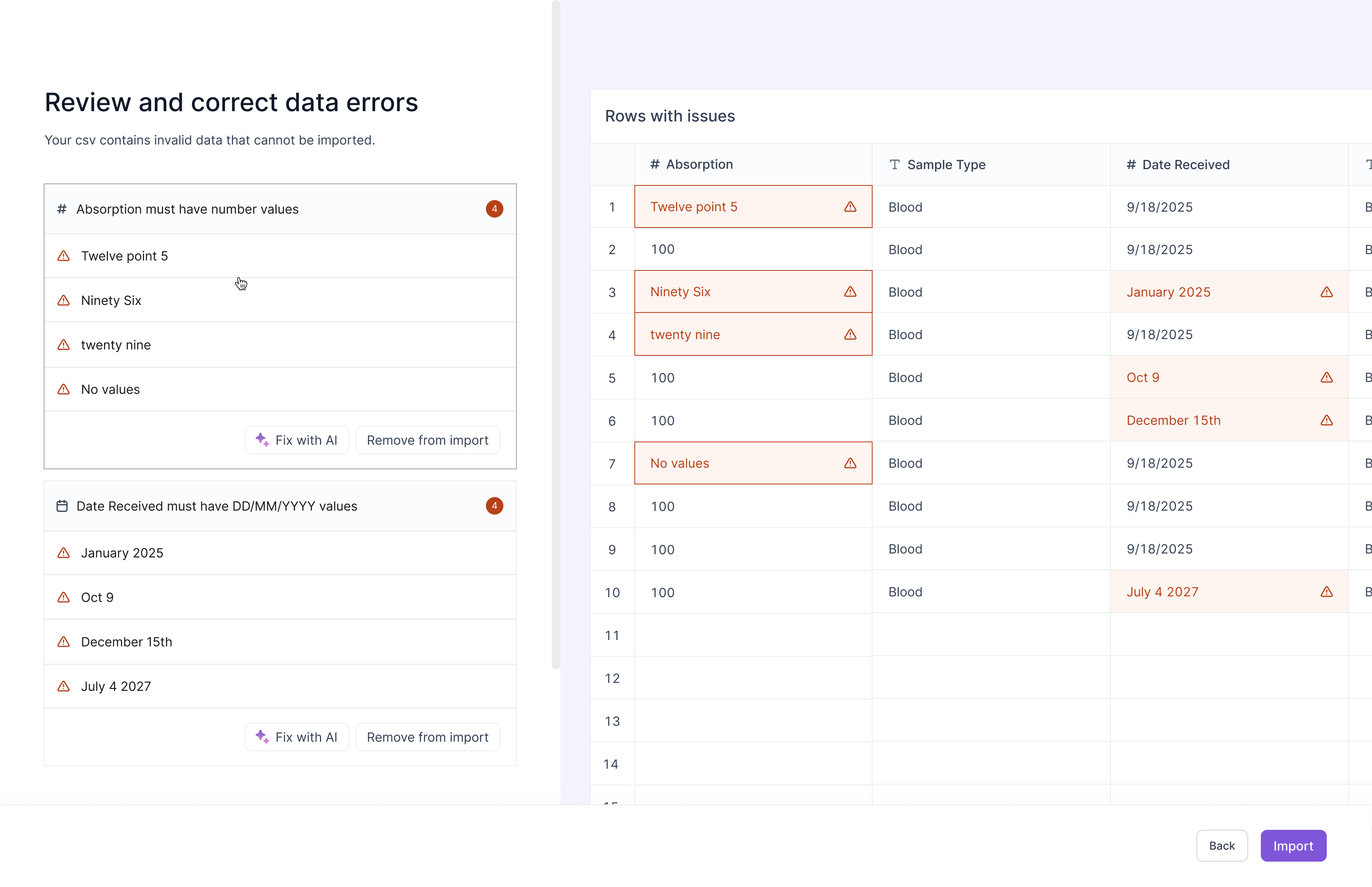Click Remove from import for Absorption errors
This screenshot has width=1372, height=887.
(427, 440)
